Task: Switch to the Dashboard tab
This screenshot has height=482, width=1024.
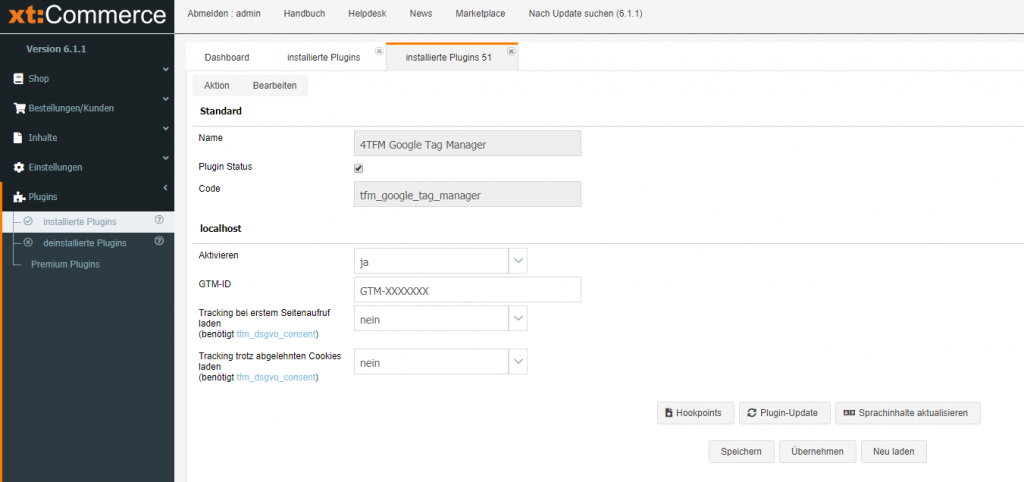Action: point(227,58)
